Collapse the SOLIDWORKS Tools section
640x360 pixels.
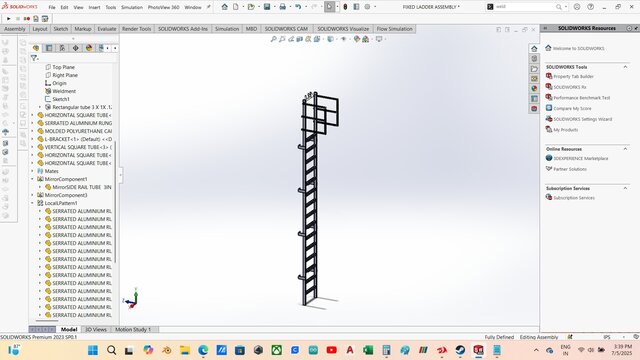625,67
